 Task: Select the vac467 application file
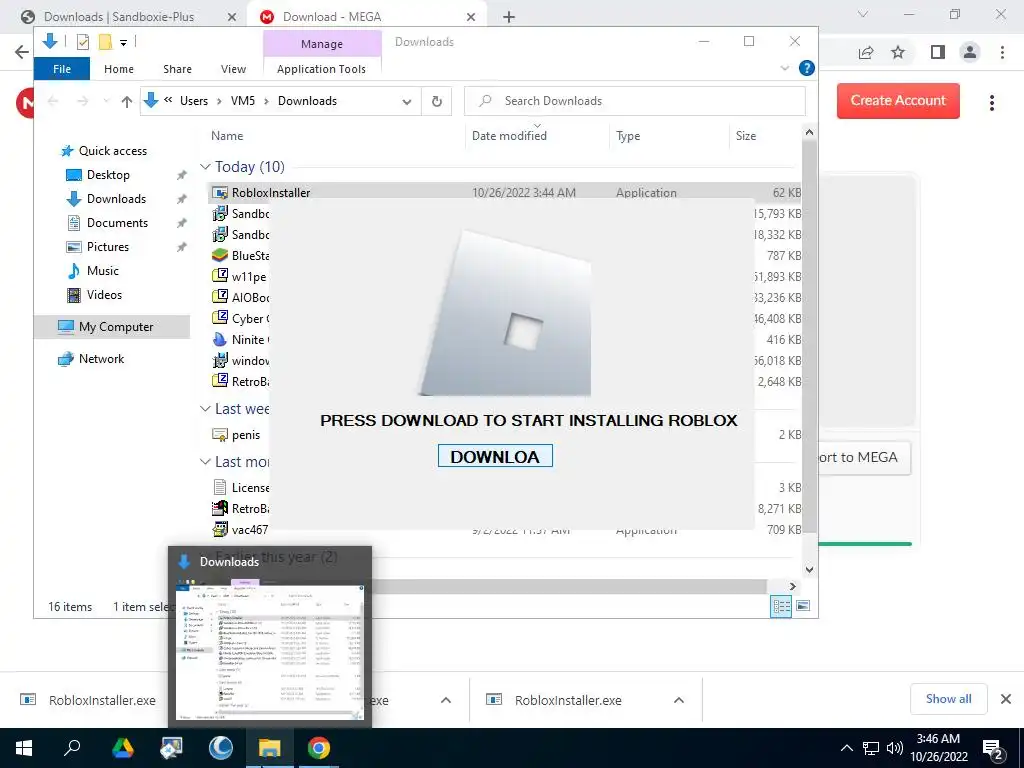pyautogui.click(x=249, y=530)
